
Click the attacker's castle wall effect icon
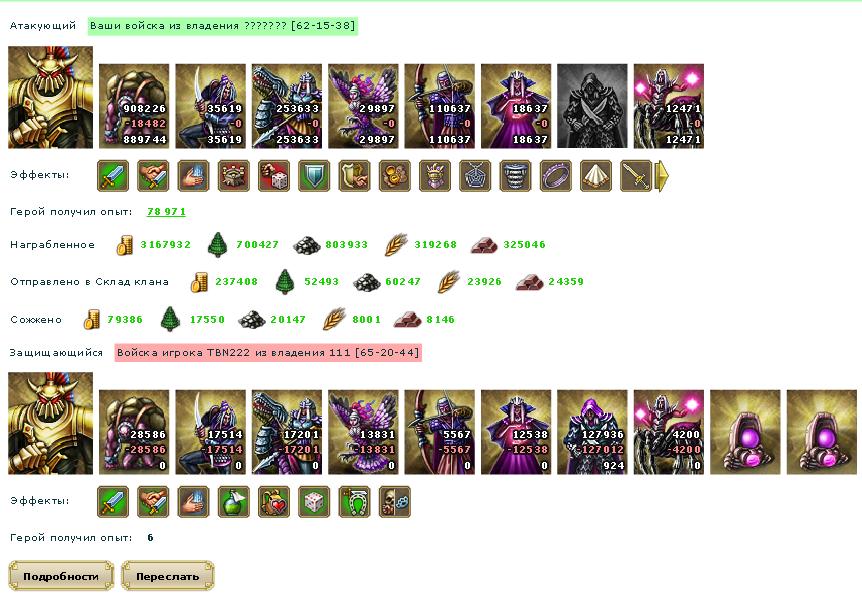point(234,176)
